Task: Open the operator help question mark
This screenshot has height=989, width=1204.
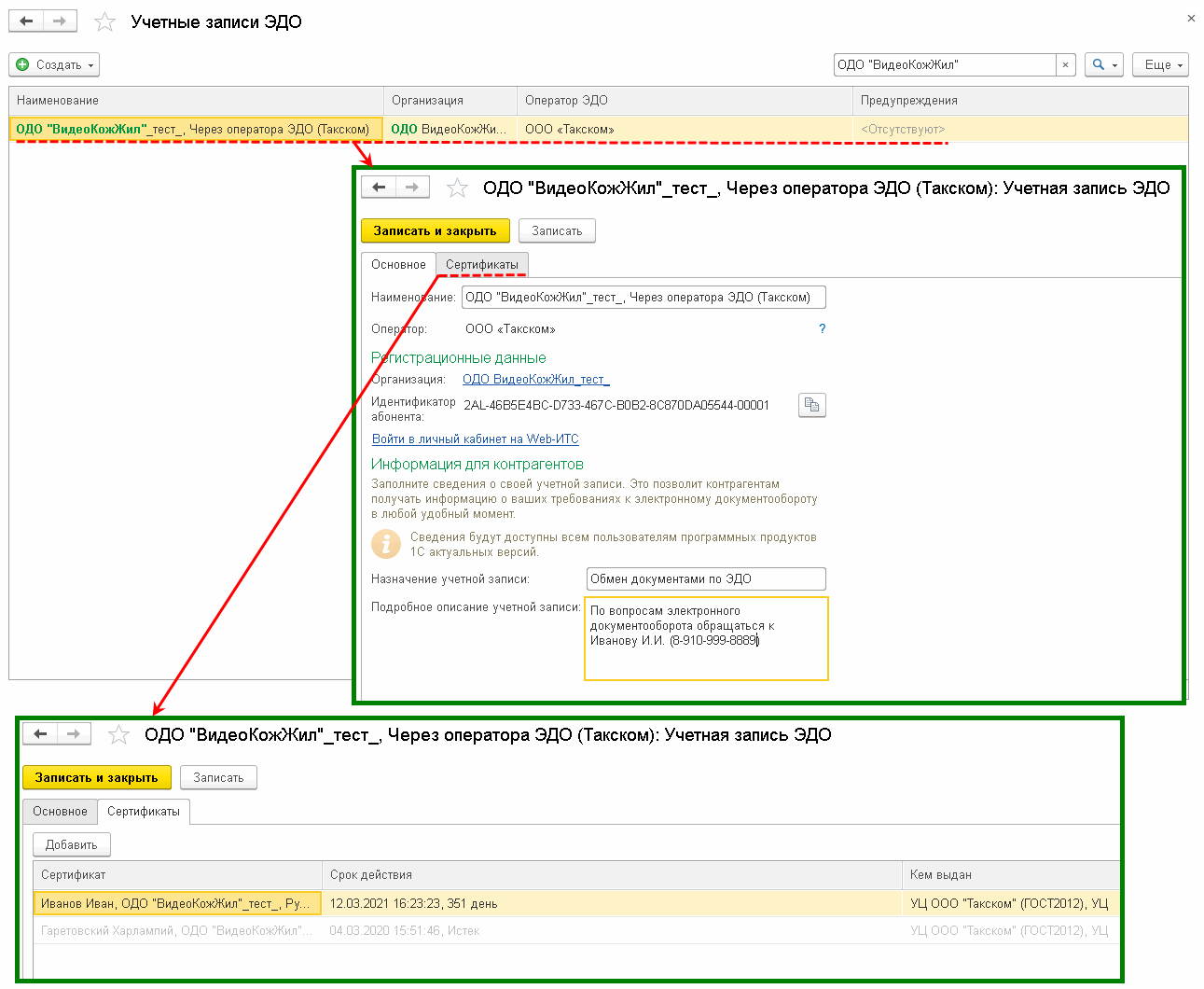Action: click(822, 328)
